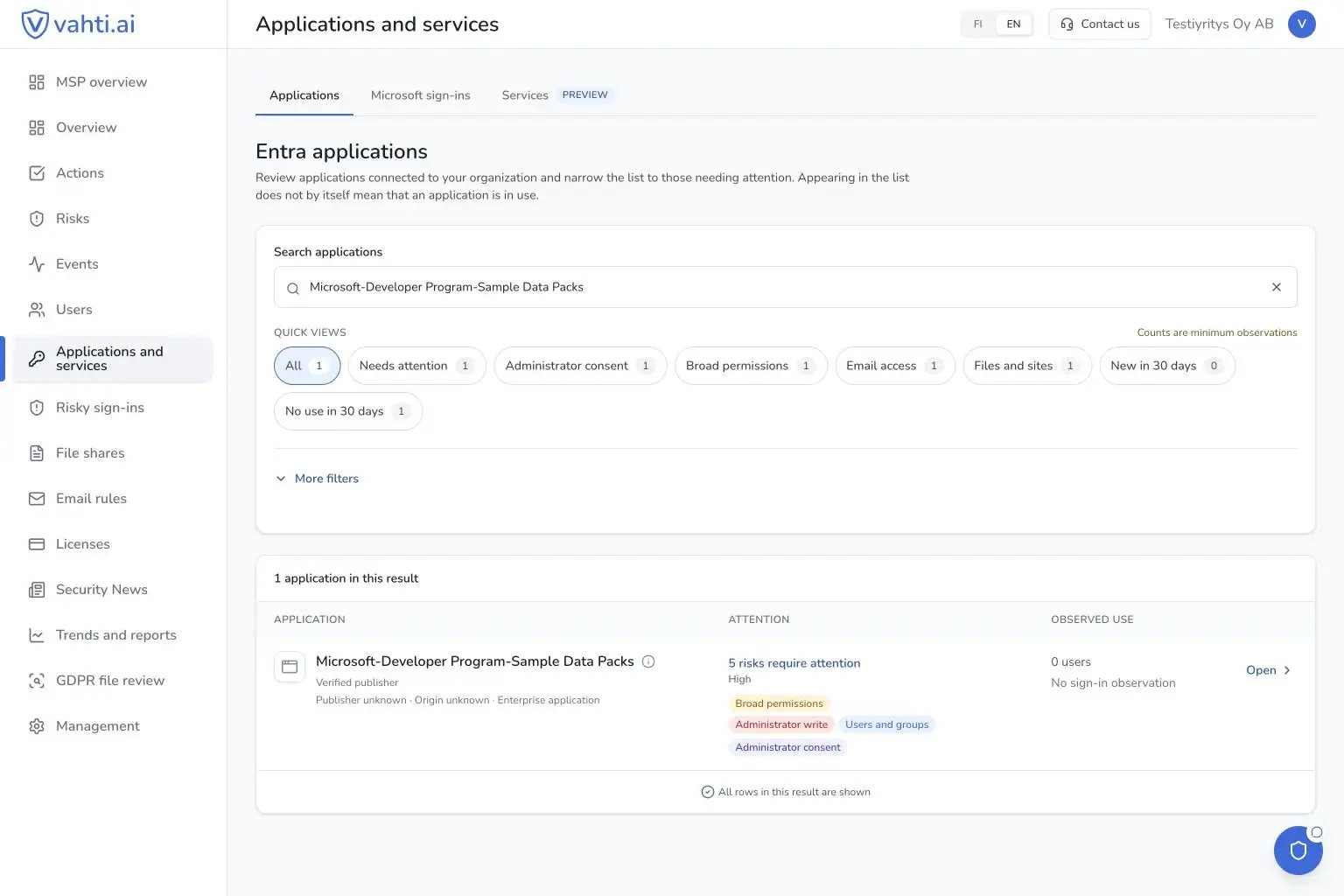The width and height of the screenshot is (1344, 896).
Task: Click the Trends and reports chart icon
Action: coord(37,635)
